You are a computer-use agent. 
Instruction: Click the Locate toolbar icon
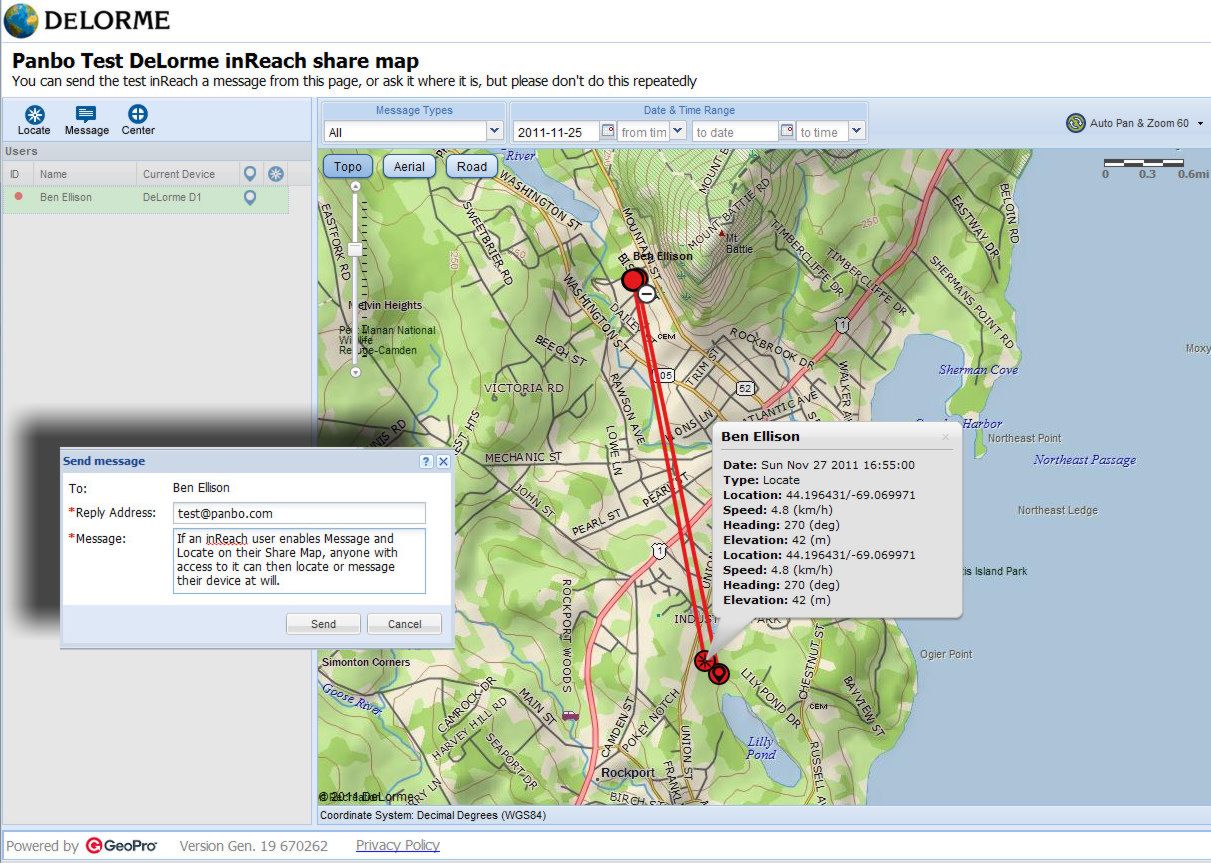coord(34,114)
